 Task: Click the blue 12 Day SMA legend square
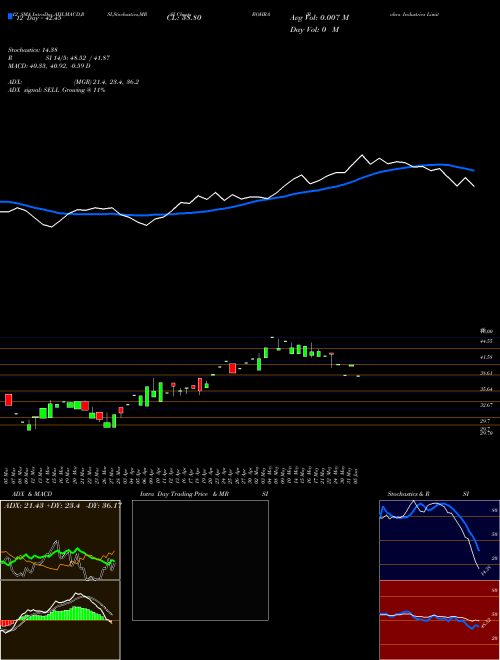pyautogui.click(x=10, y=17)
